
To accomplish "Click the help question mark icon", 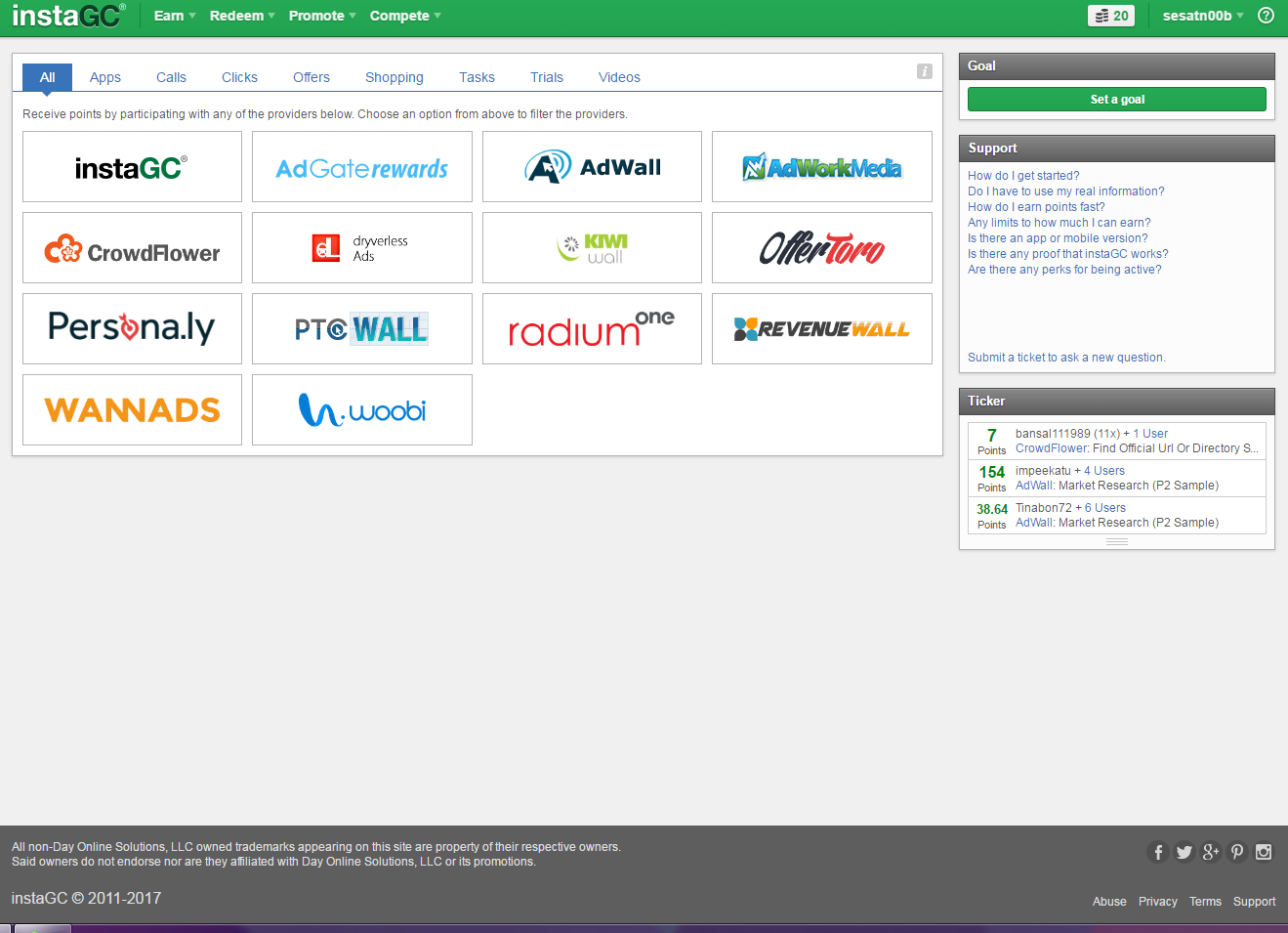I will click(x=1266, y=16).
